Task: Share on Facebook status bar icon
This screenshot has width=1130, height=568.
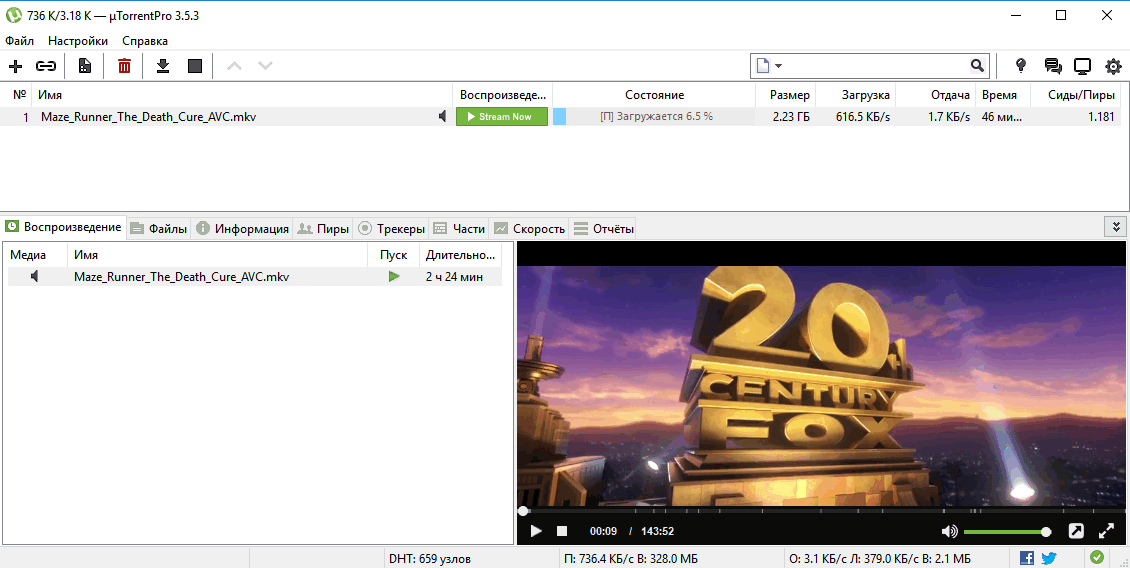Action: click(1027, 558)
